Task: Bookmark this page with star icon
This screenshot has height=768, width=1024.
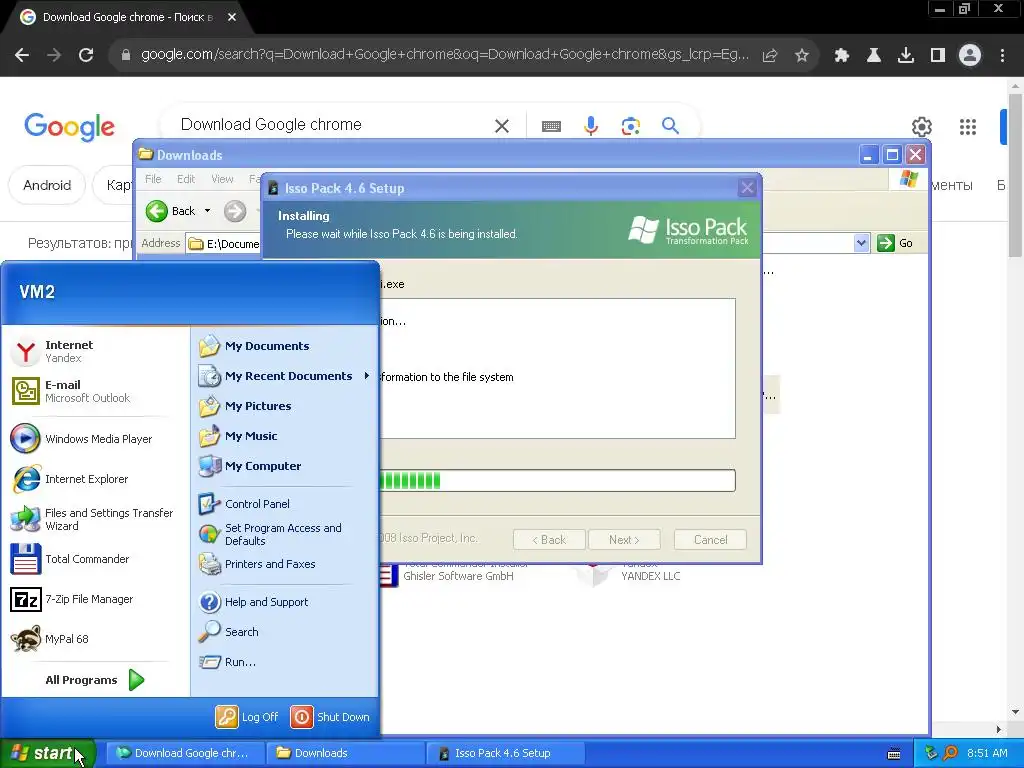Action: pos(802,55)
